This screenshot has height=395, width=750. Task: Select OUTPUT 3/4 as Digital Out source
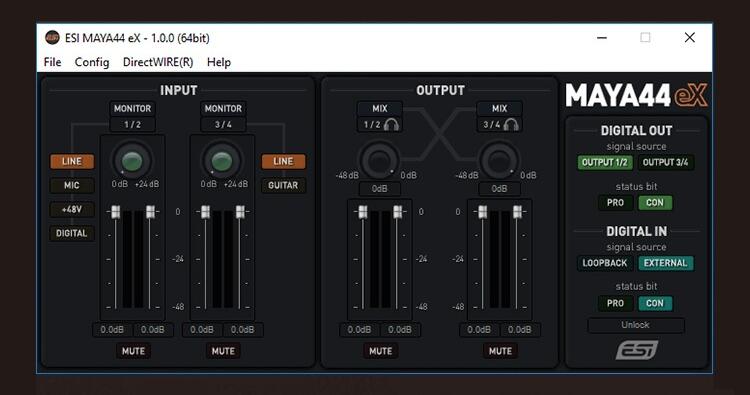pos(665,163)
